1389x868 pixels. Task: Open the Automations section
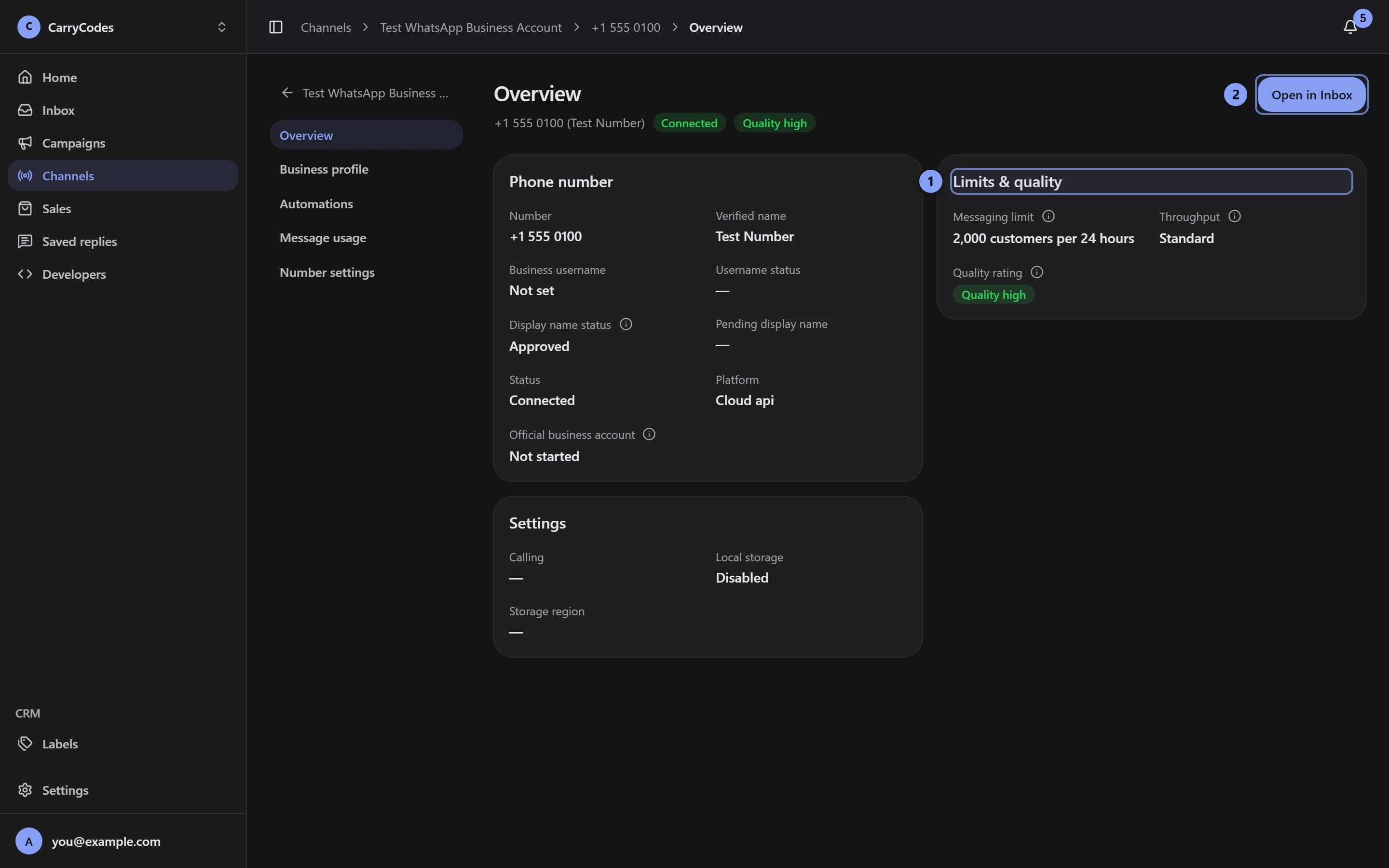(x=366, y=204)
